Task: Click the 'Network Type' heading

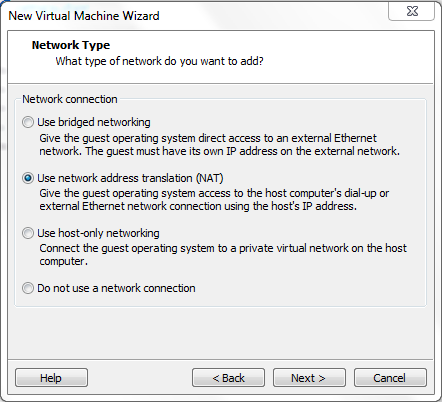Action: tap(71, 45)
